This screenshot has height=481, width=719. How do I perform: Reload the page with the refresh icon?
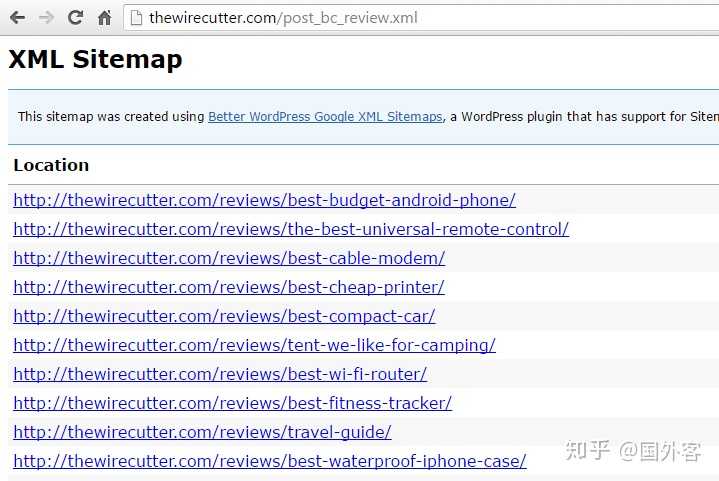(x=75, y=17)
